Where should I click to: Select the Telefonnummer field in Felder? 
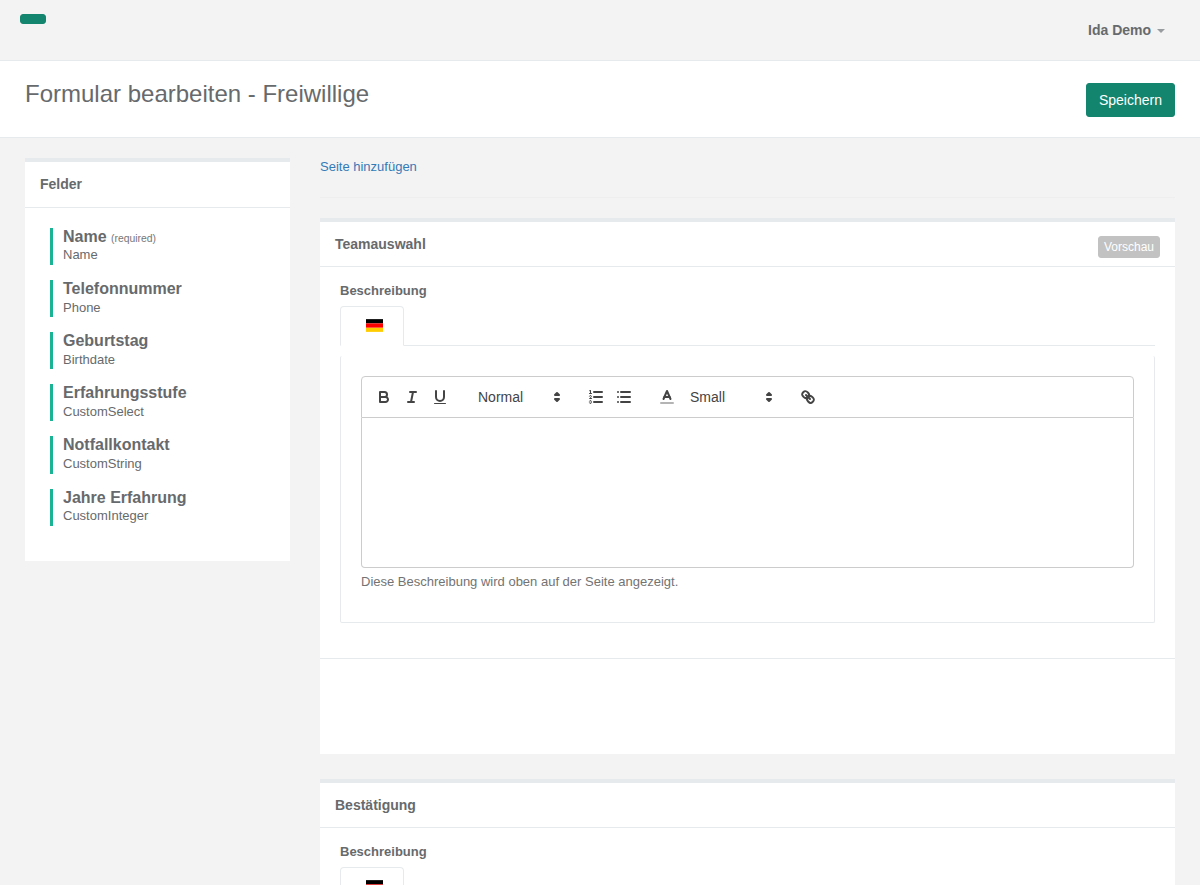[160, 297]
